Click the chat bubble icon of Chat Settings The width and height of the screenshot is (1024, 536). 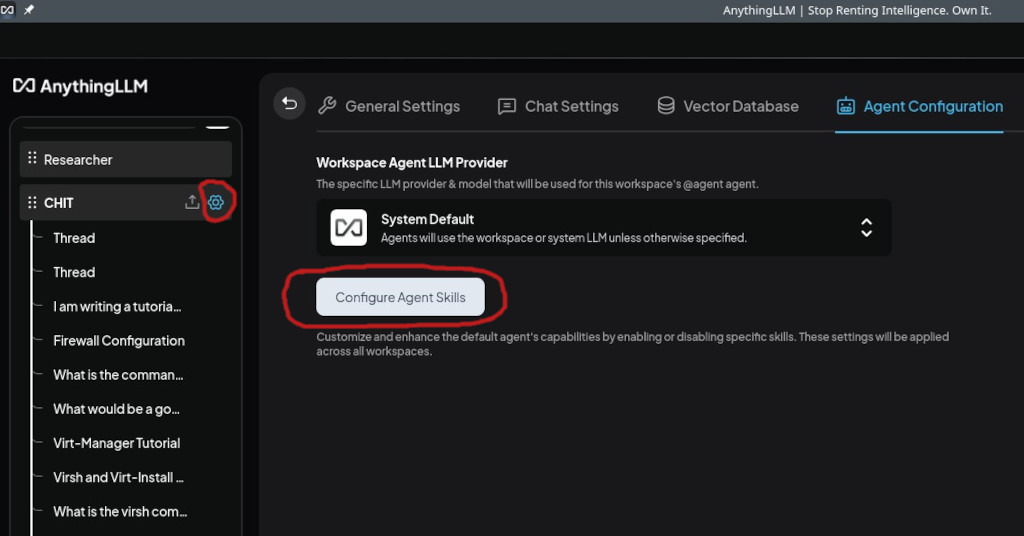click(x=507, y=106)
